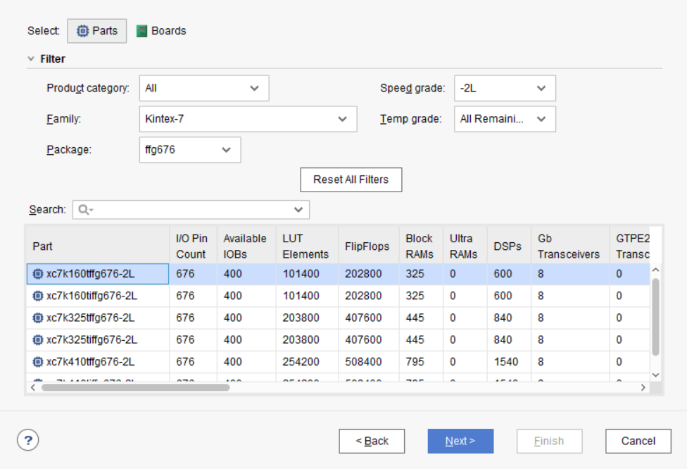Image resolution: width=688 pixels, height=470 pixels.
Task: Open the Family dropdown showing Kintex-7
Action: pos(248,119)
